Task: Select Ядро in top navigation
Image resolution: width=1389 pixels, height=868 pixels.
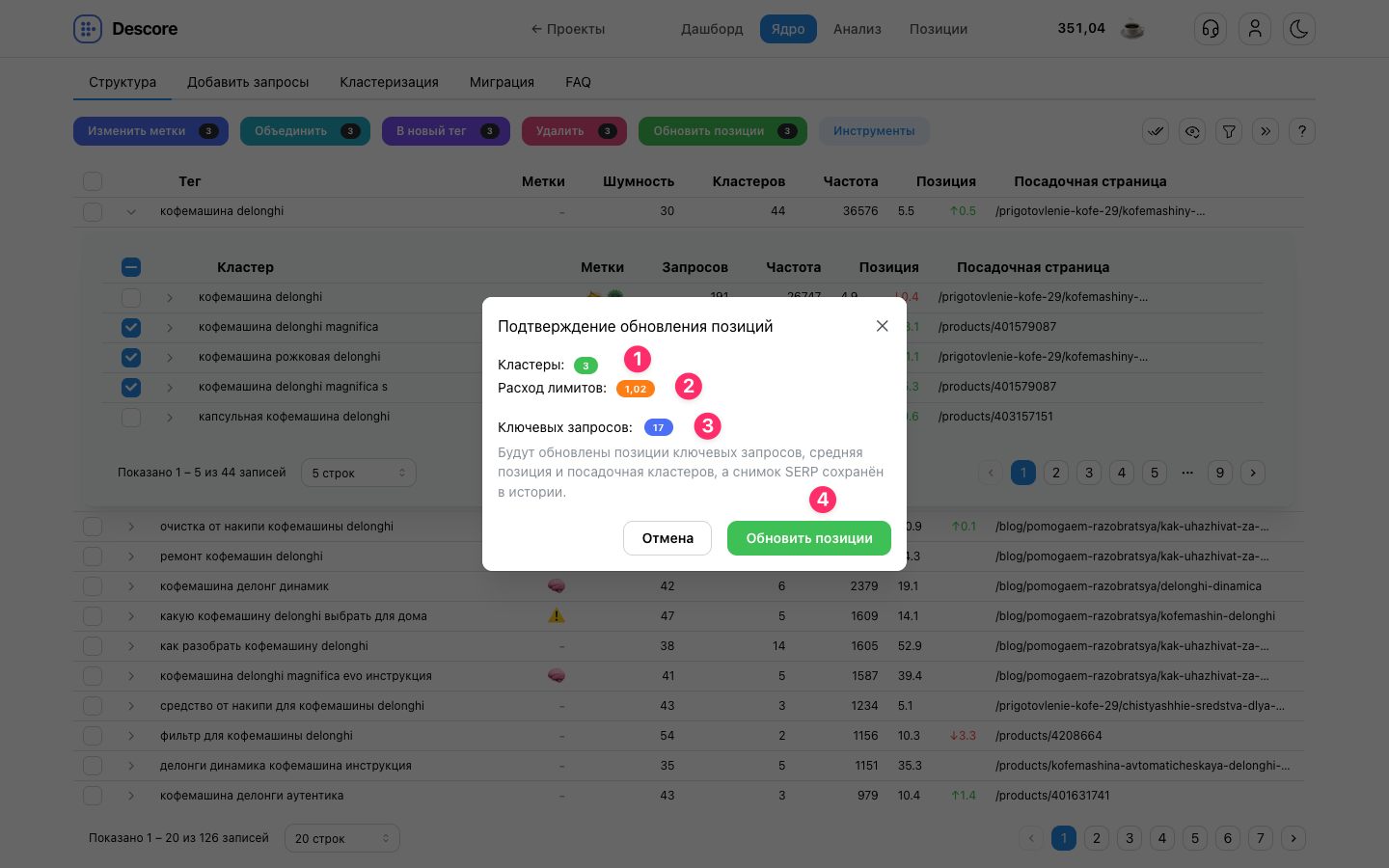Action: click(788, 29)
